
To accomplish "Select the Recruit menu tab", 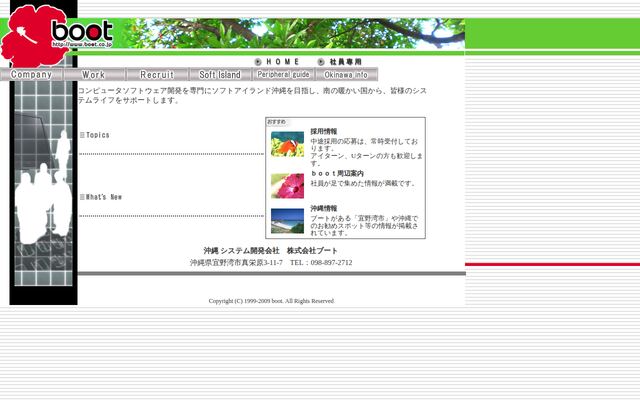I will (157, 75).
